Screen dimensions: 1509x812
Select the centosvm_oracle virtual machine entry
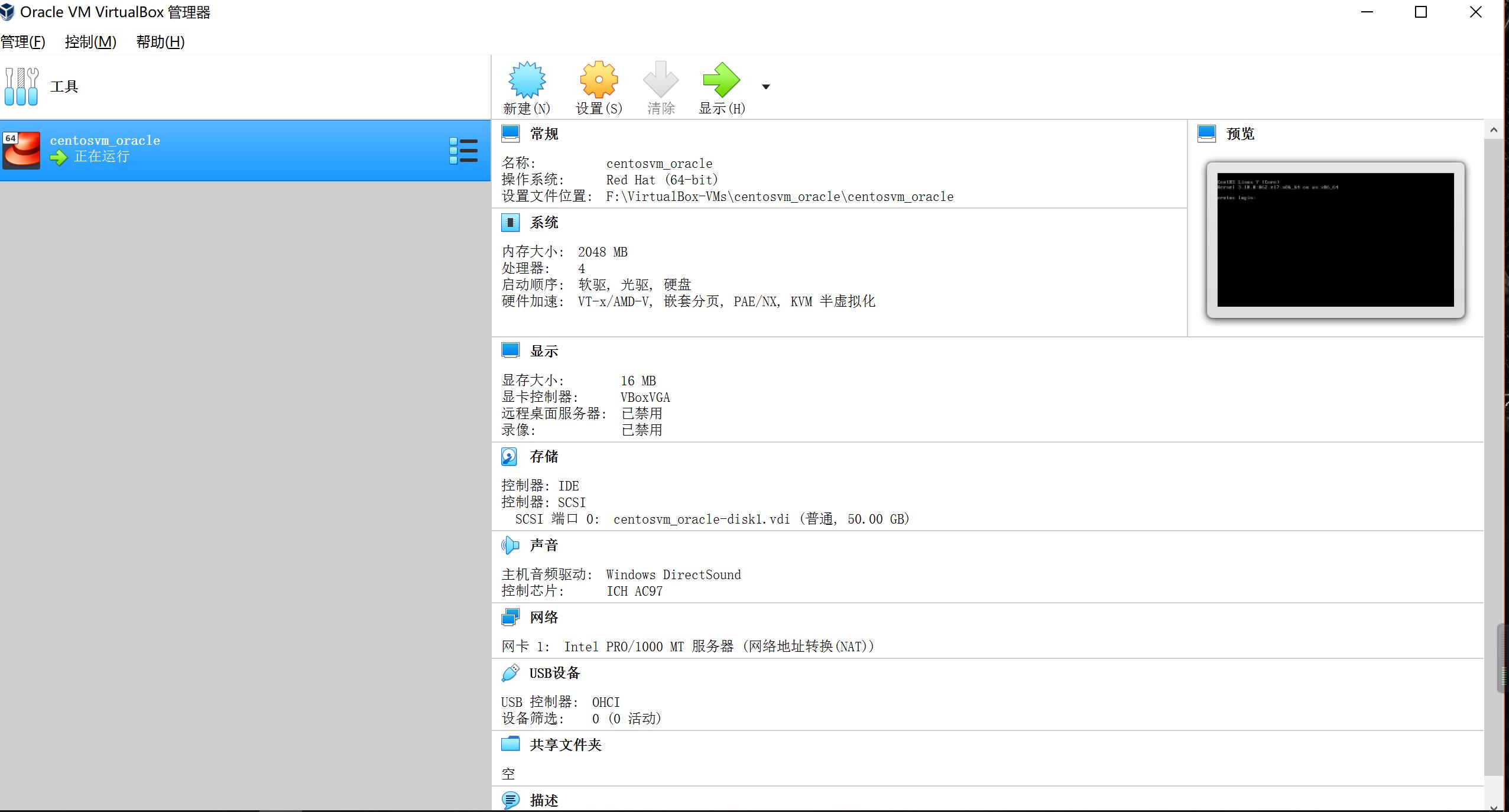(x=177, y=148)
